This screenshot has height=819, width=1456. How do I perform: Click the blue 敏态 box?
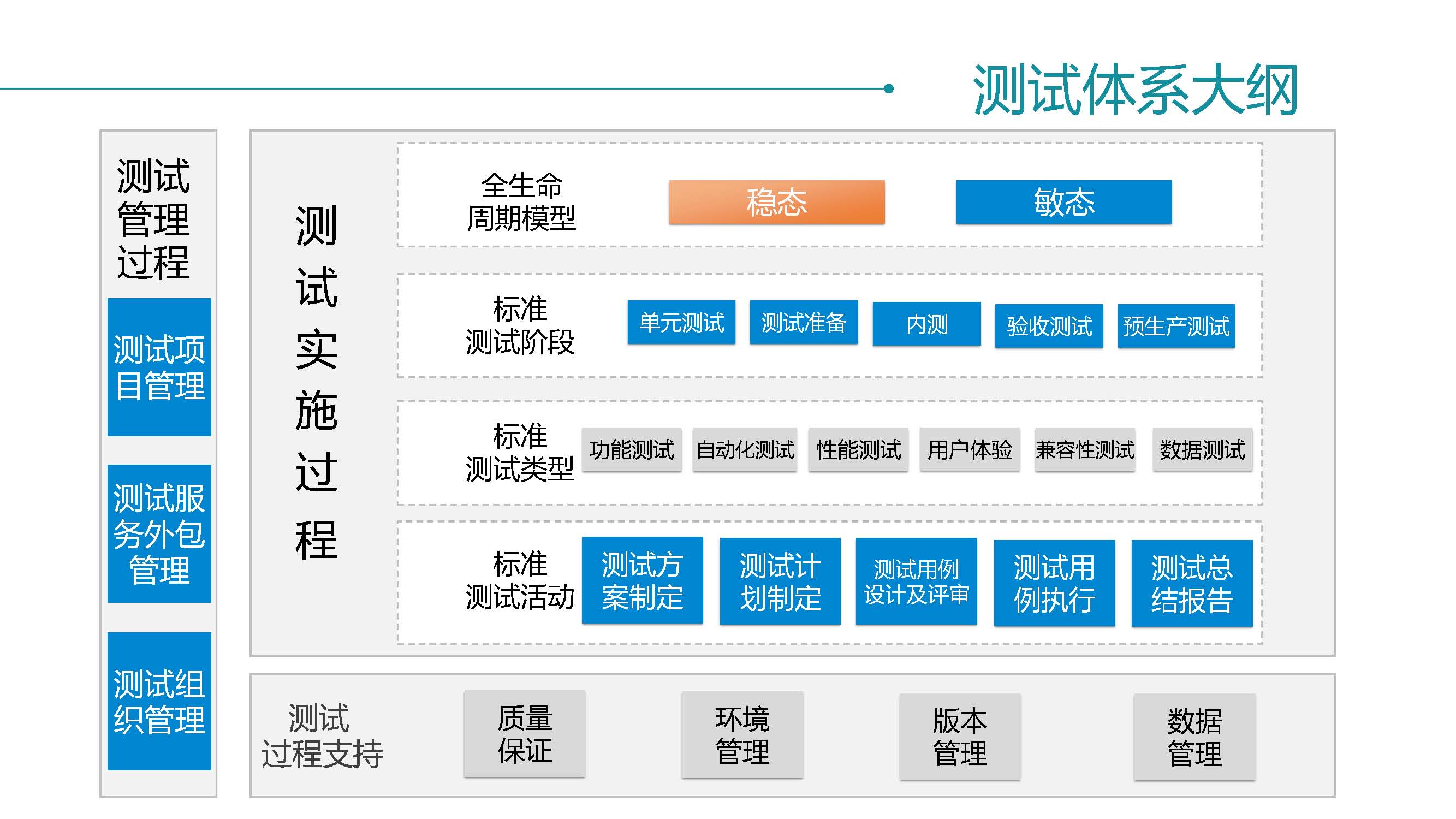pyautogui.click(x=1063, y=202)
